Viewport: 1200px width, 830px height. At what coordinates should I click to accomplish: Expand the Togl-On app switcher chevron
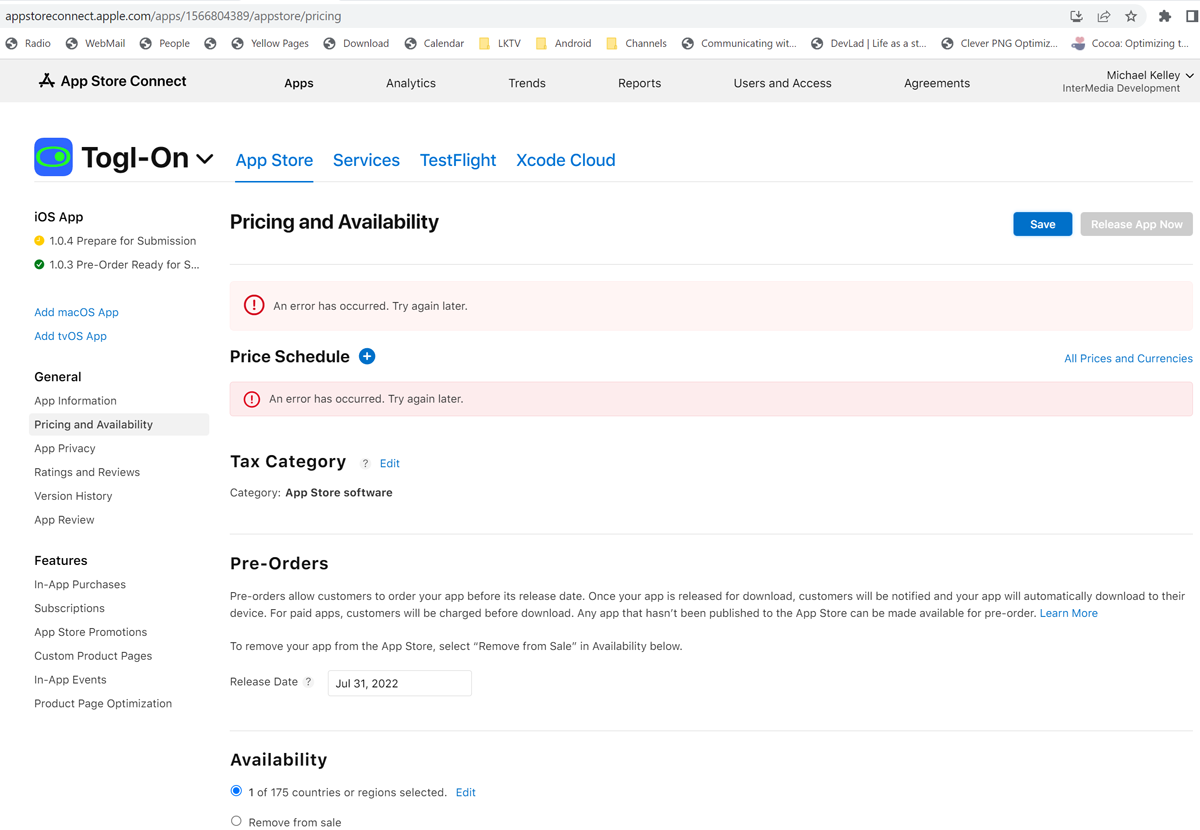point(205,159)
